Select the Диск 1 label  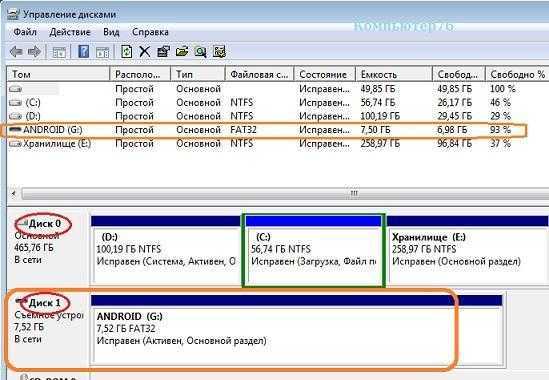pos(44,303)
